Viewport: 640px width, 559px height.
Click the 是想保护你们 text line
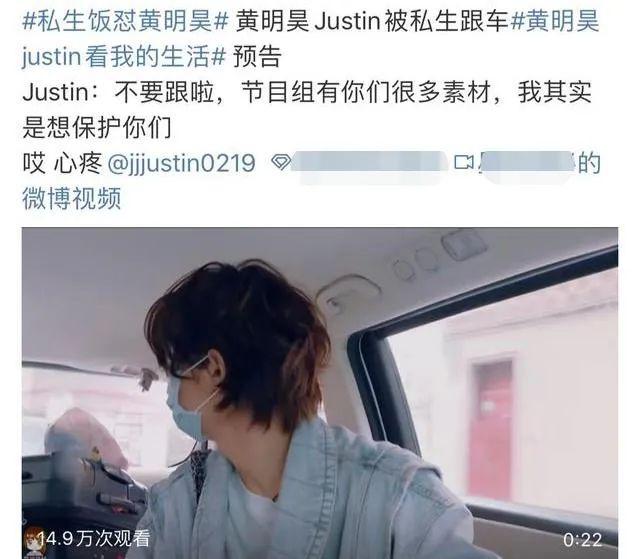[97, 127]
